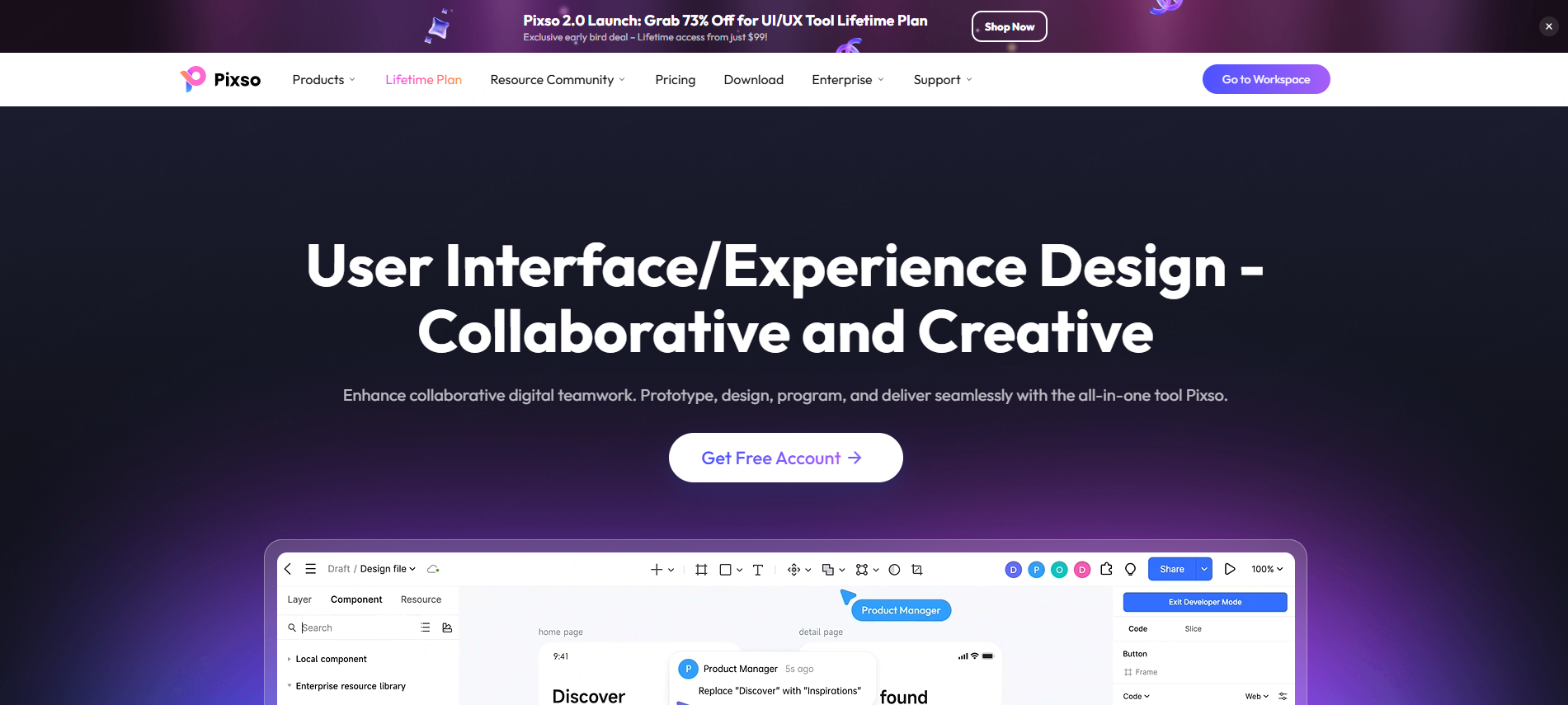Open the Resource Community dropdown
Screen dimensions: 1568x705
(558, 79)
